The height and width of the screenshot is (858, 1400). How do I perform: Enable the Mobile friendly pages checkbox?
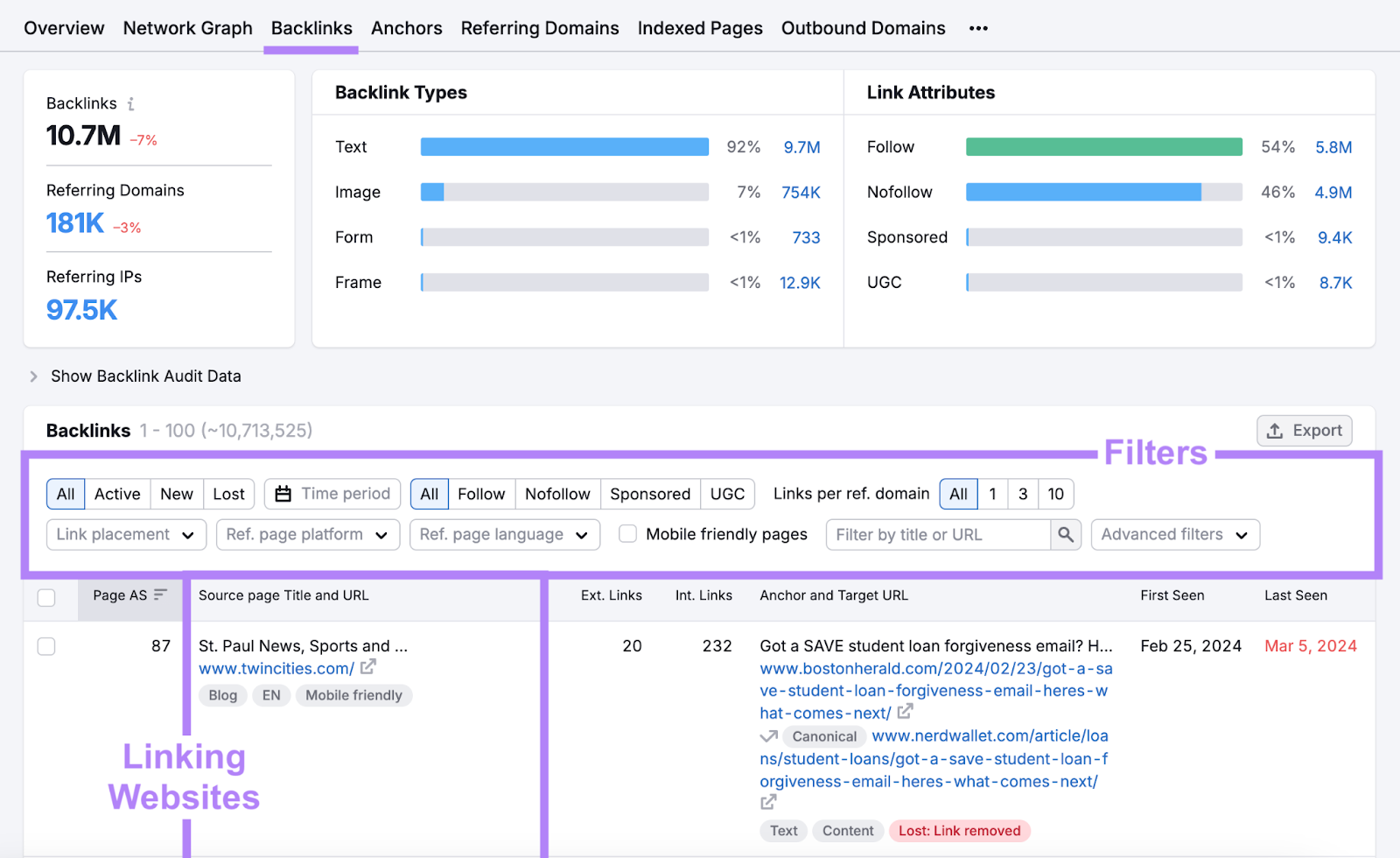coord(627,533)
